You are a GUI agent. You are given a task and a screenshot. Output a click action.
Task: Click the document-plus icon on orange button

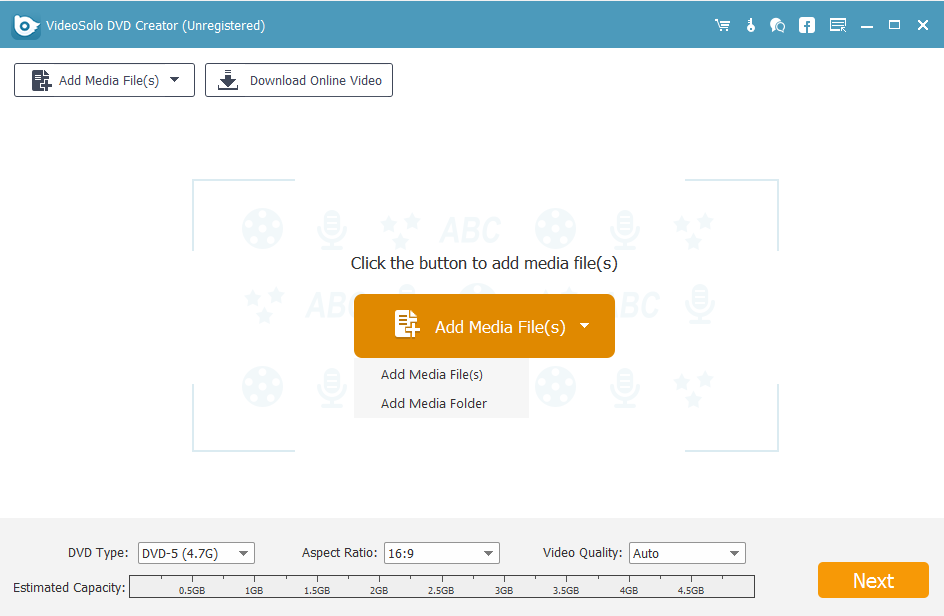click(x=407, y=324)
